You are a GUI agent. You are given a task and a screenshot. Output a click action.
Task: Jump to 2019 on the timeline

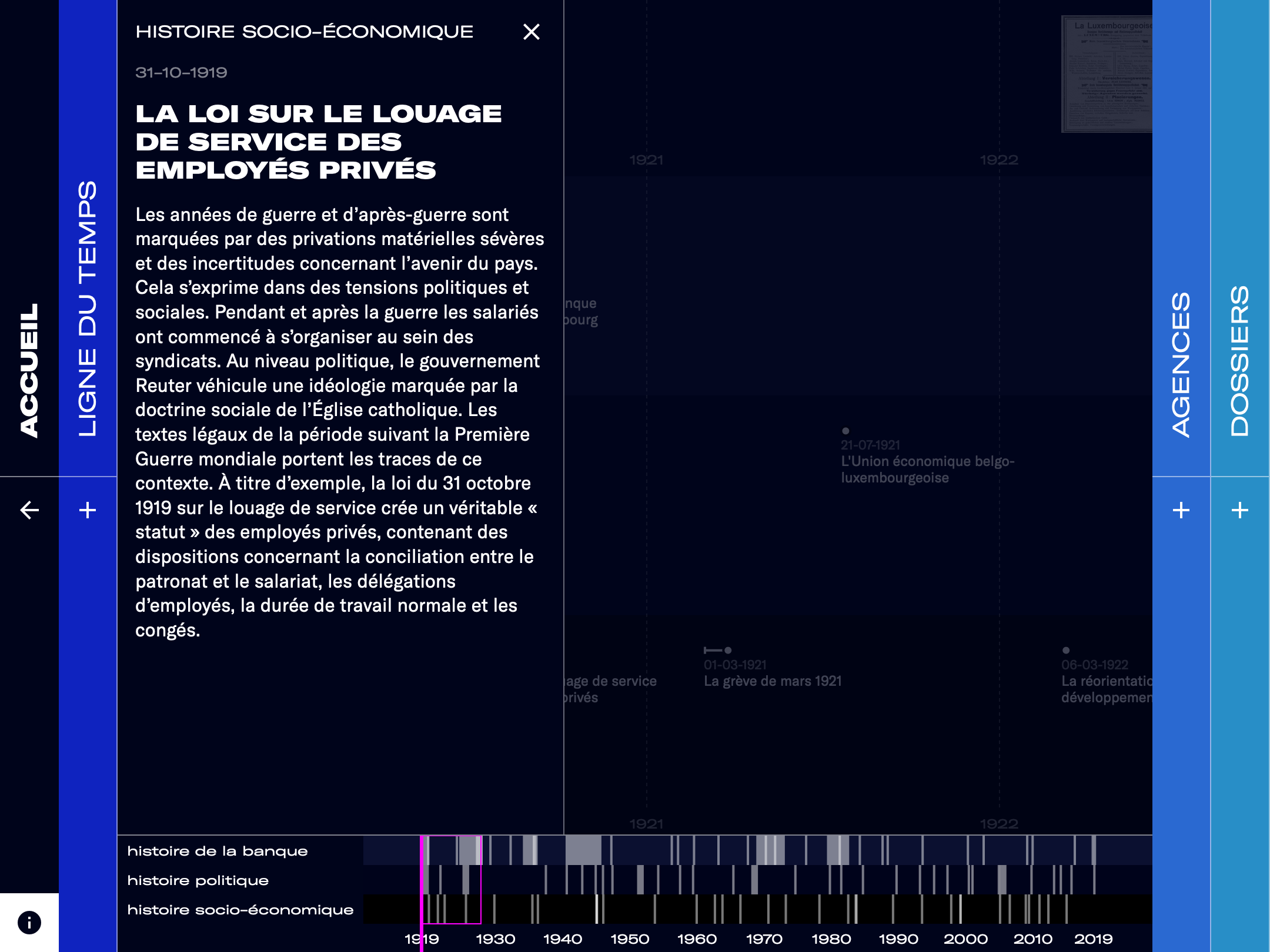1094,939
